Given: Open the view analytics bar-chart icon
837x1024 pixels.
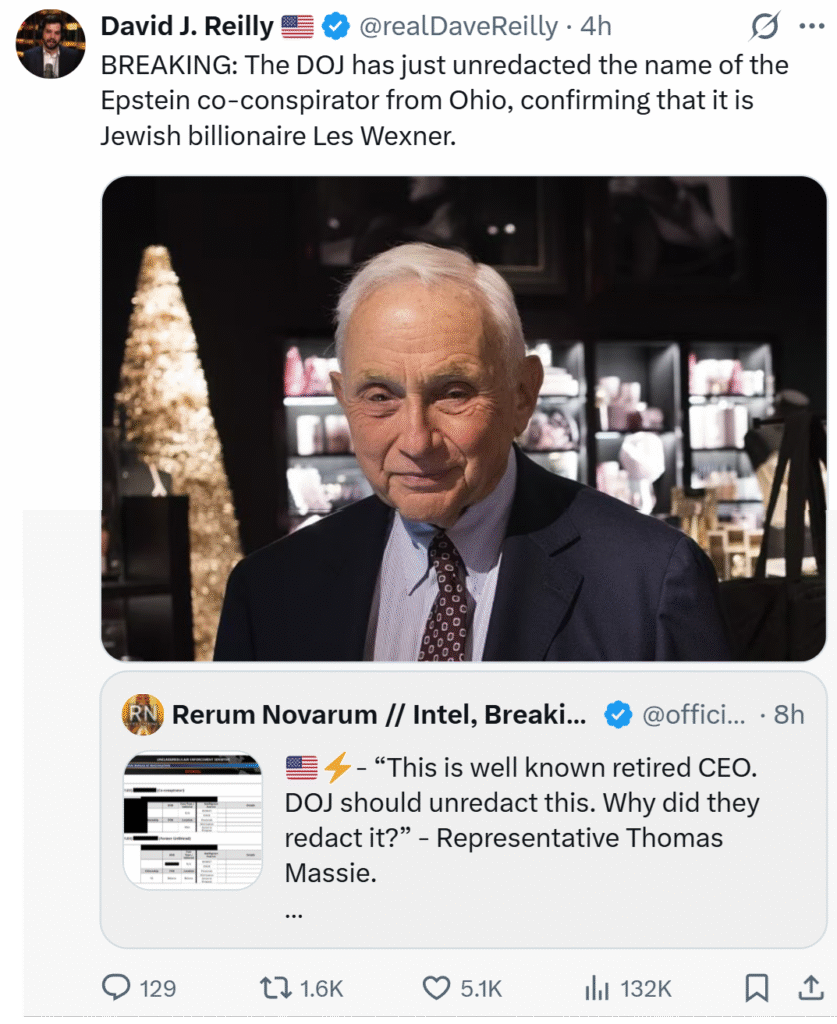Looking at the screenshot, I should pyautogui.click(x=597, y=988).
